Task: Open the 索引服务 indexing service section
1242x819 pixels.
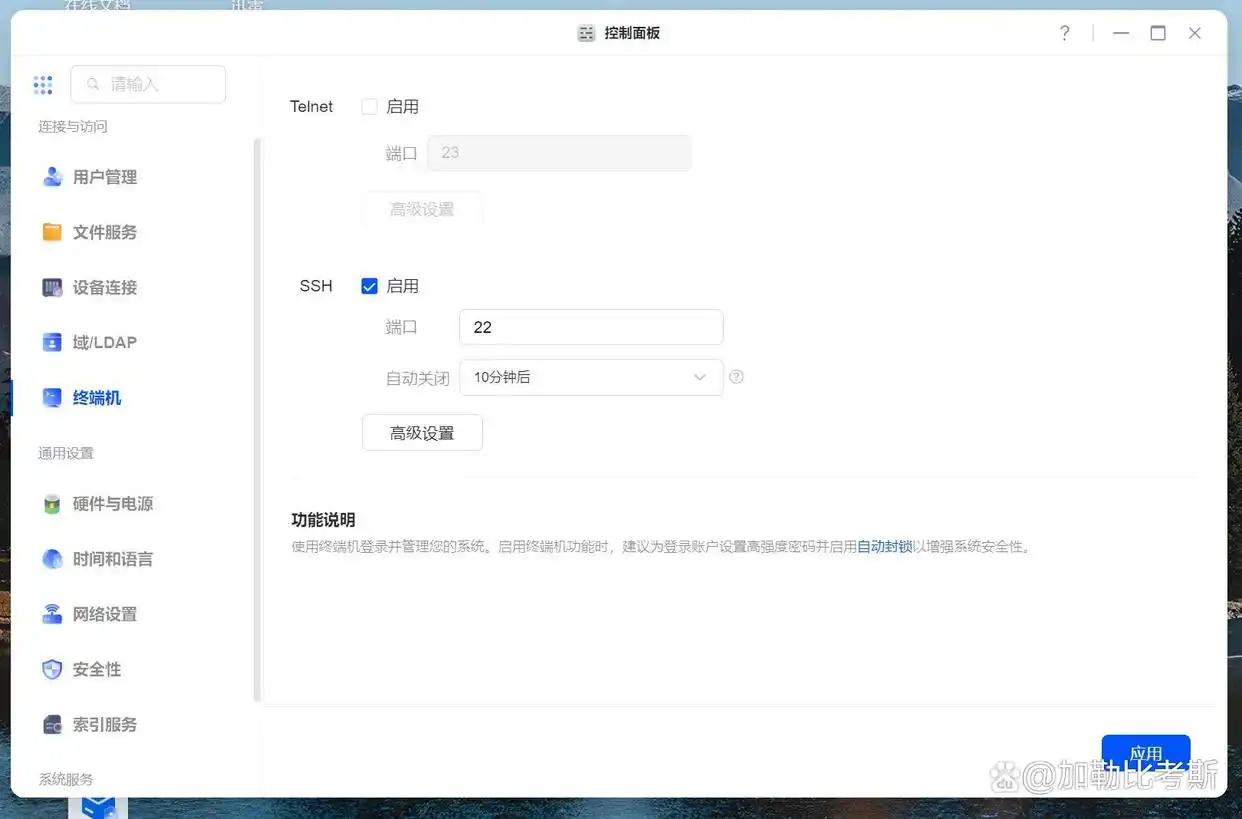Action: pos(108,724)
